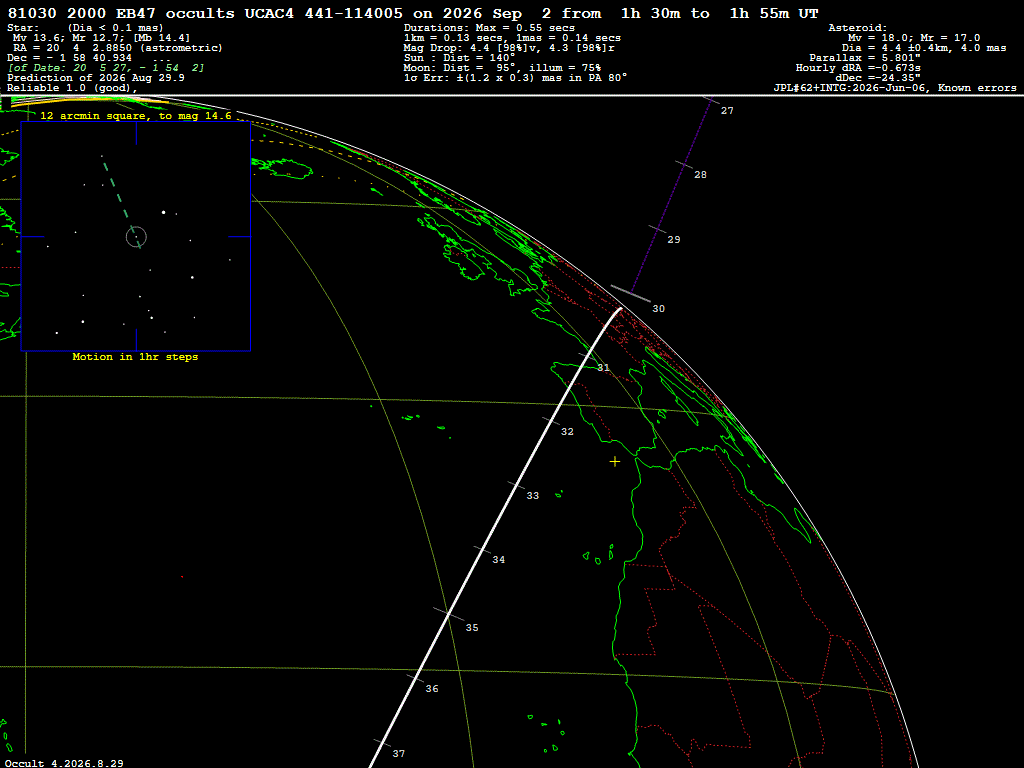Click marker 29 on purple dashed line
The height and width of the screenshot is (768, 1024).
pyautogui.click(x=673, y=240)
